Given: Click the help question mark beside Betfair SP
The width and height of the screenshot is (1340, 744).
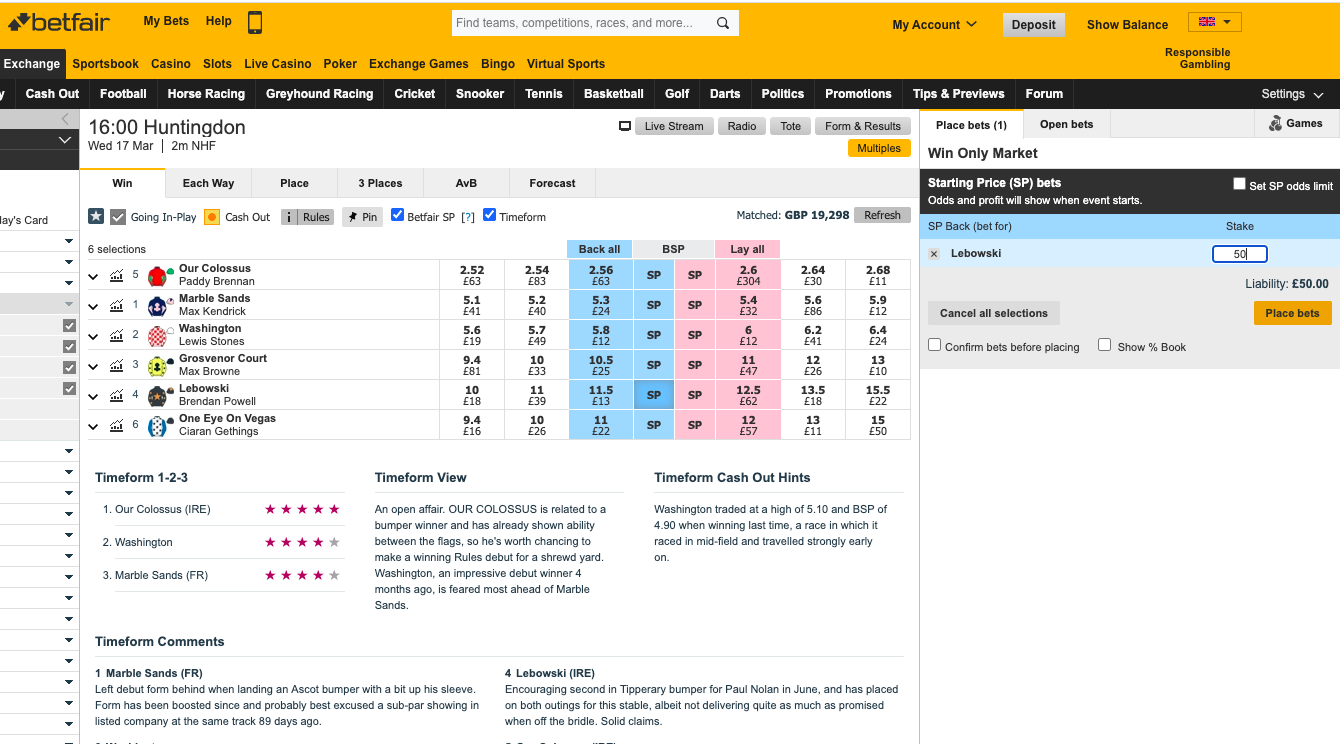Looking at the screenshot, I should (x=467, y=217).
